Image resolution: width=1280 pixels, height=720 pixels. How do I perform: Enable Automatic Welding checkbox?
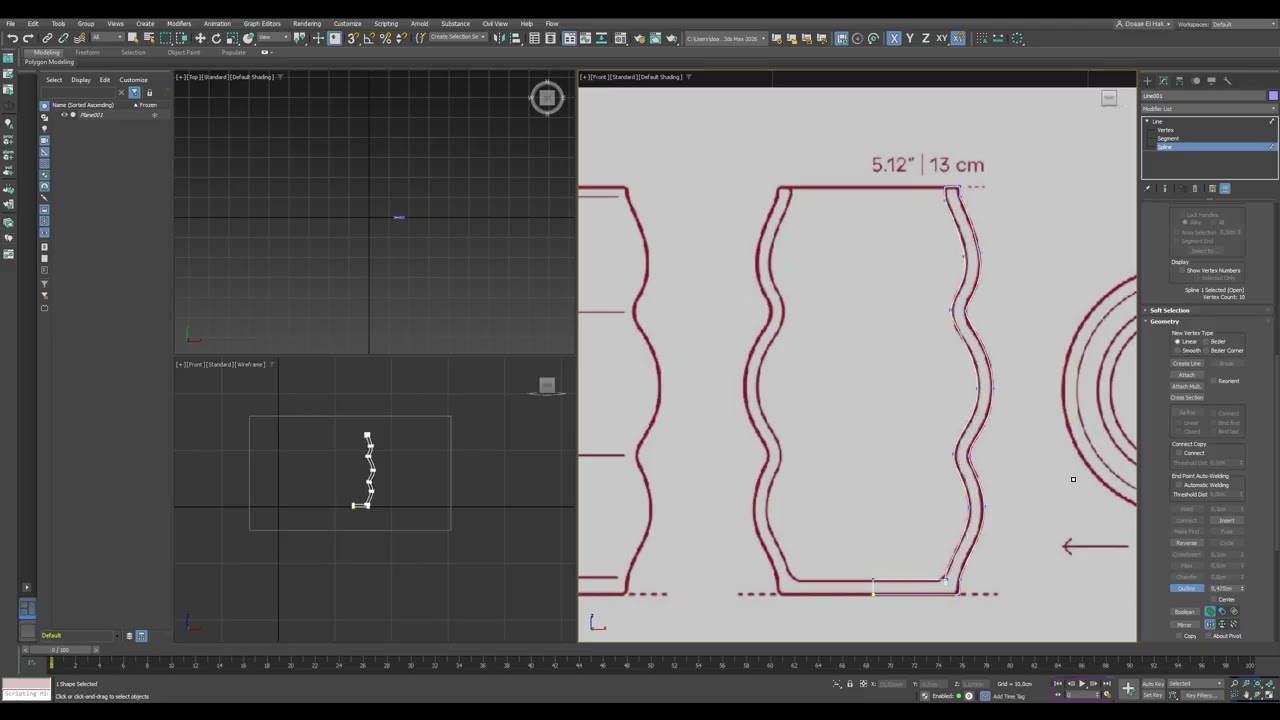point(1179,485)
